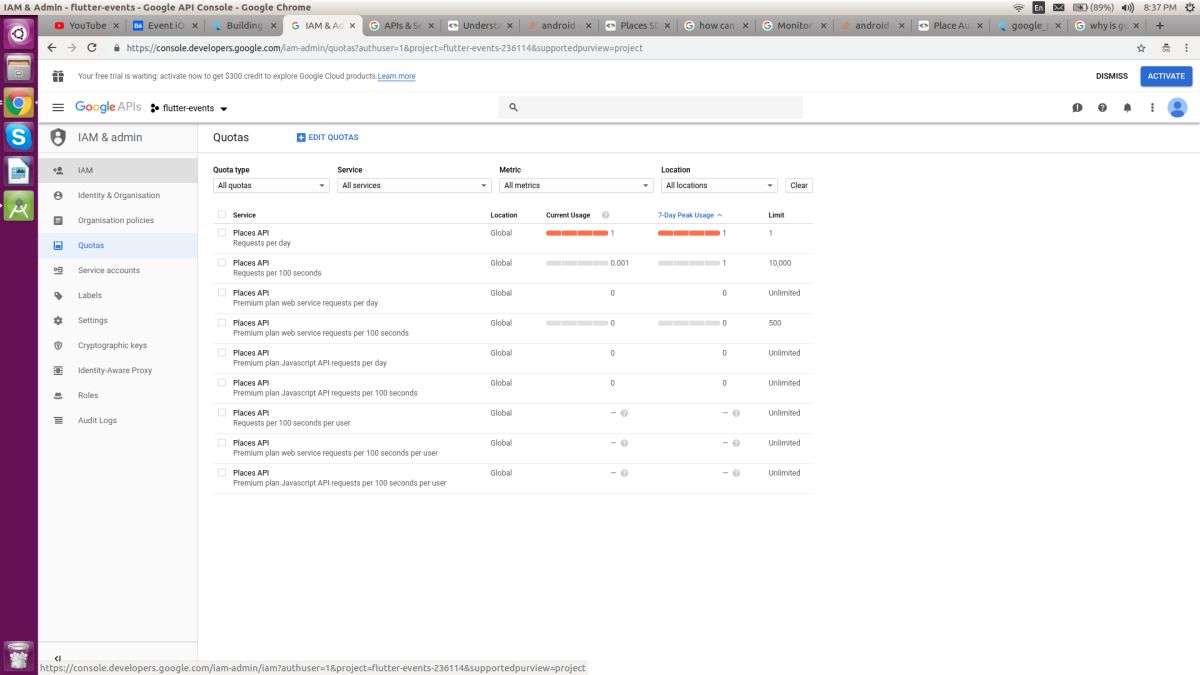Click 7-Day Peak Usage bar for Requests per day
Screen dimensions: 1200x675
click(689, 233)
